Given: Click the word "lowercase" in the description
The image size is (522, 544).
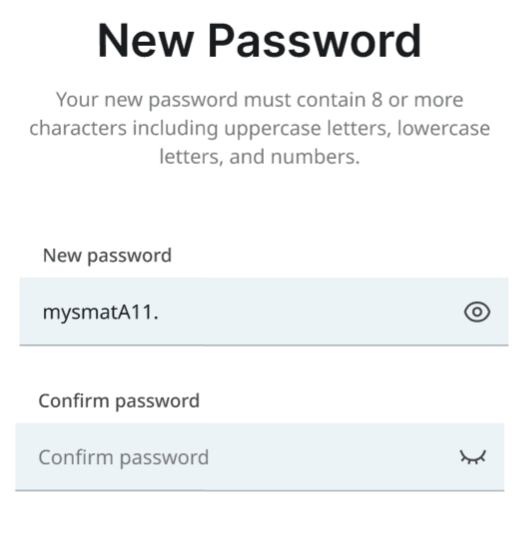Looking at the screenshot, I should coord(444,128).
